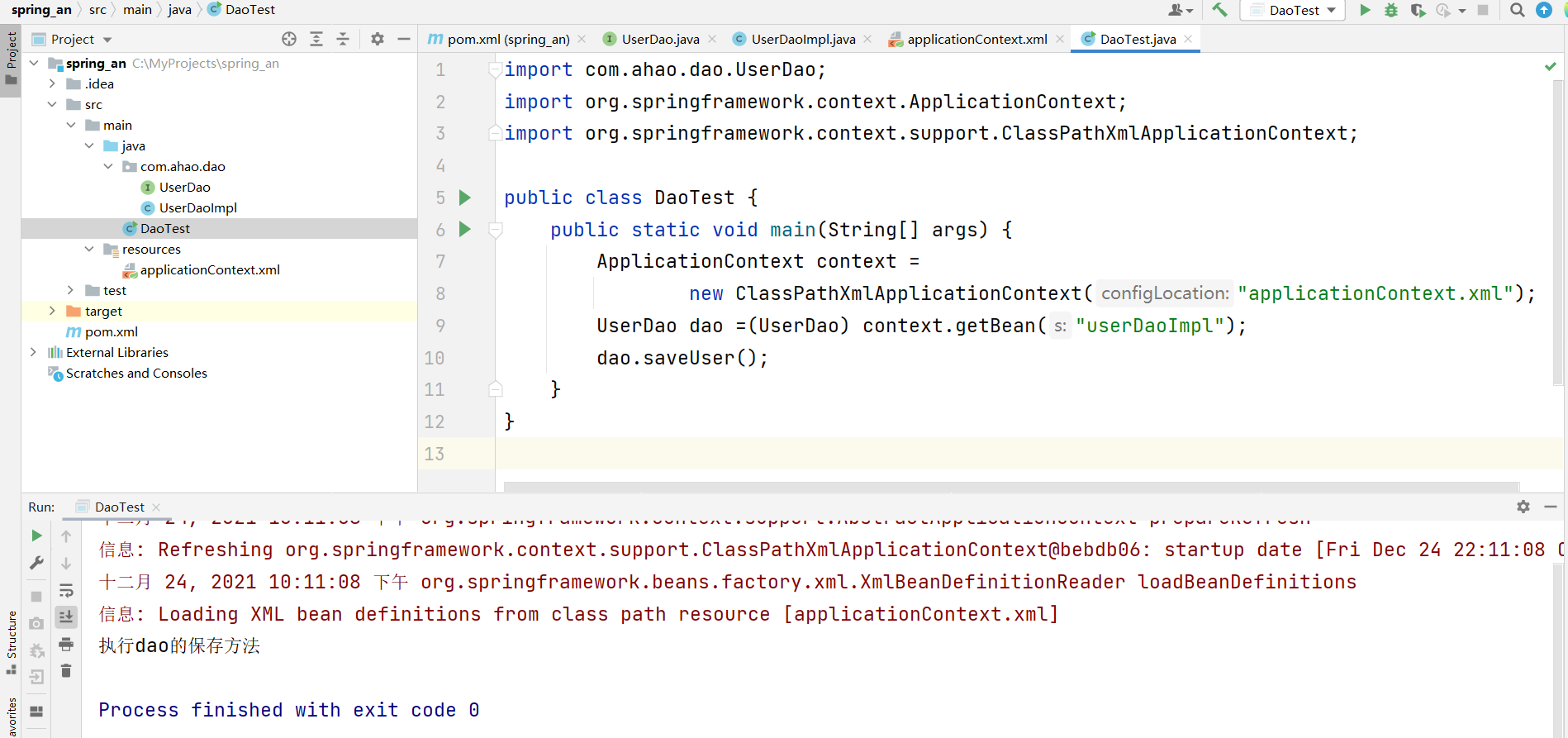1568x738 pixels.
Task: Clear all Run console output with the trash icon
Action: (66, 670)
